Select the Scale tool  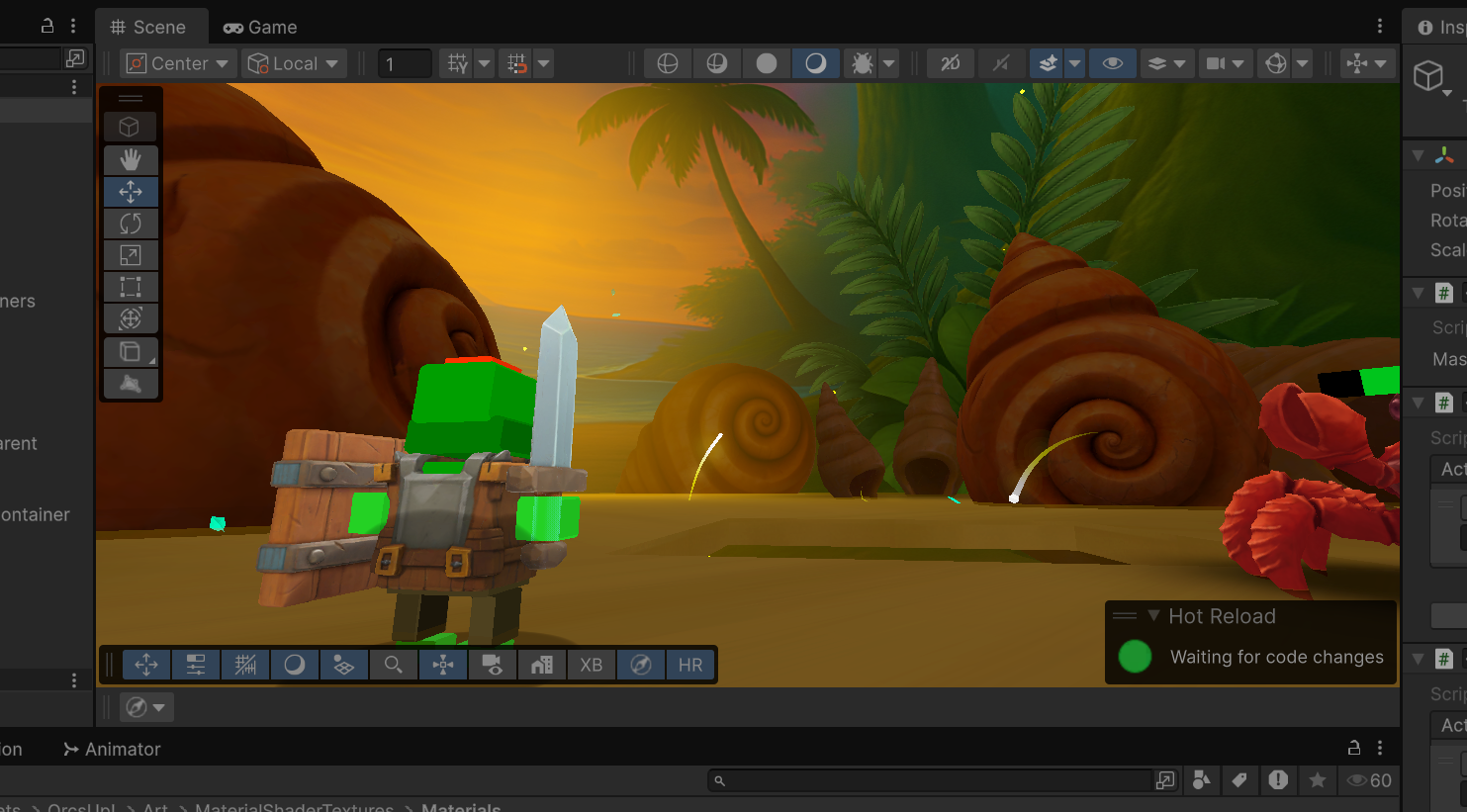pos(131,255)
